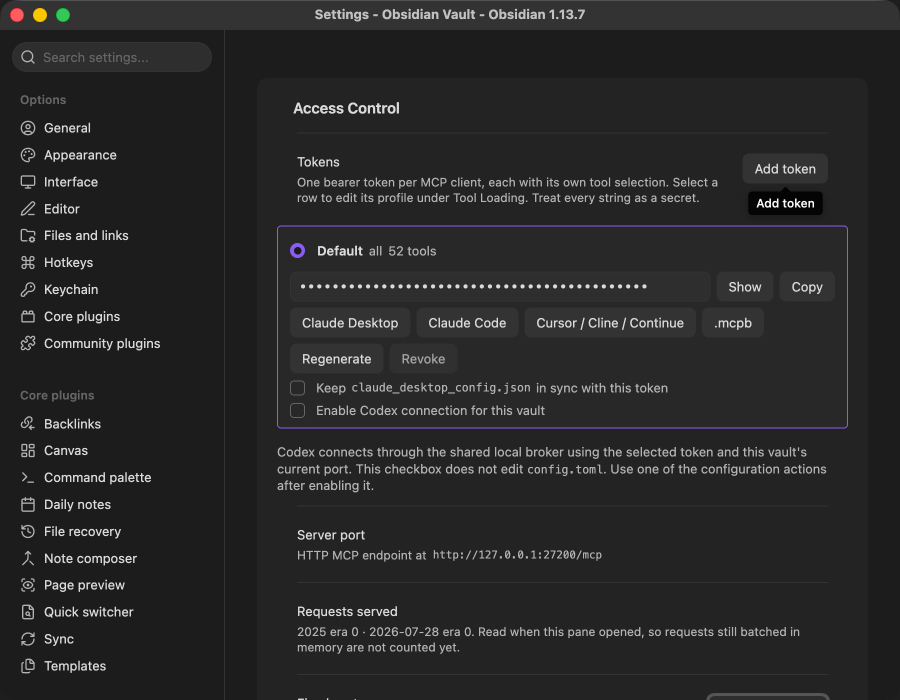Click the Files and links folder icon

(x=28, y=235)
